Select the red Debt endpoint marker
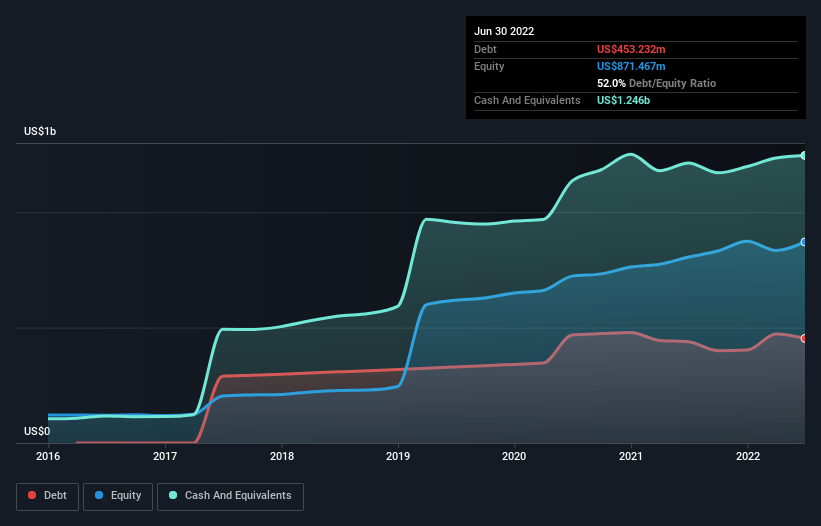The width and height of the screenshot is (821, 526). pos(804,339)
